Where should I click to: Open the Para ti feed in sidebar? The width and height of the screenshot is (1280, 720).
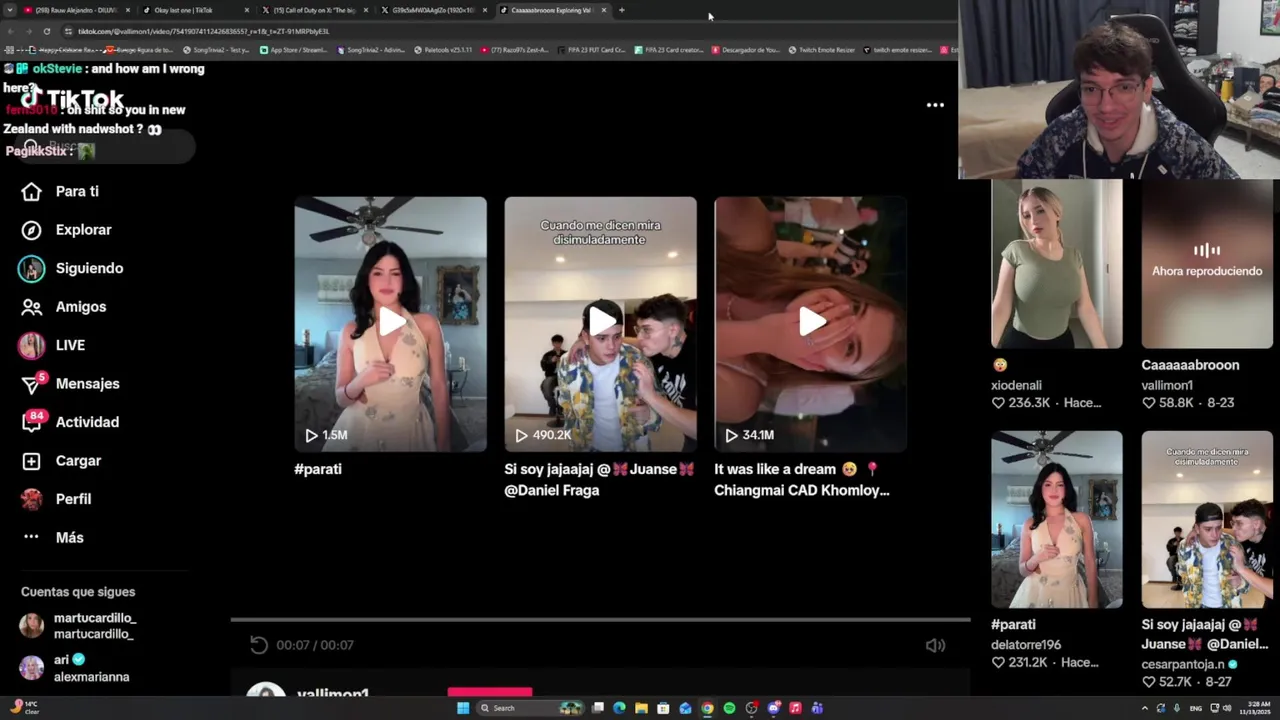click(61, 191)
